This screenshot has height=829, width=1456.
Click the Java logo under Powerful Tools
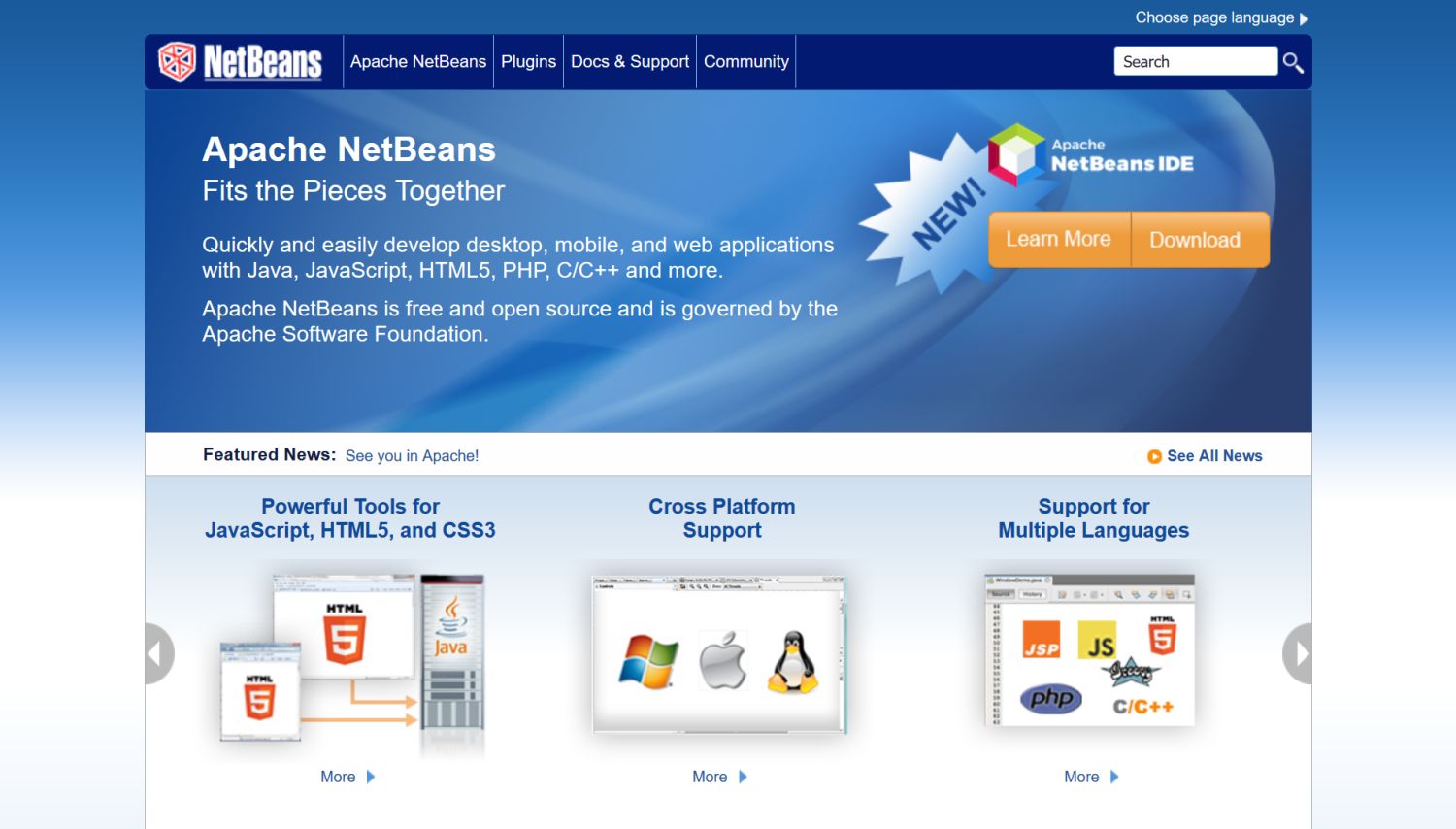[450, 628]
